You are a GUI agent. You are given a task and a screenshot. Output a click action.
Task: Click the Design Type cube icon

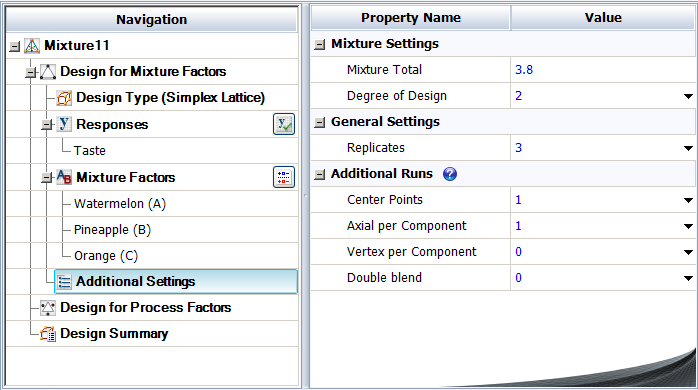64,98
